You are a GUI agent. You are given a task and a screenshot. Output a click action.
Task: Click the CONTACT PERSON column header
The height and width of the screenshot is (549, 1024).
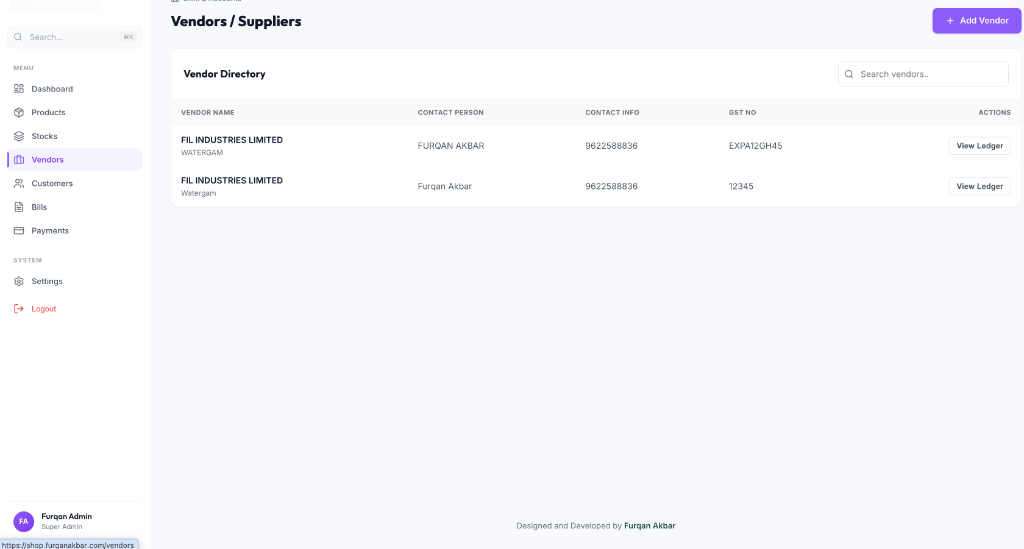(451, 112)
